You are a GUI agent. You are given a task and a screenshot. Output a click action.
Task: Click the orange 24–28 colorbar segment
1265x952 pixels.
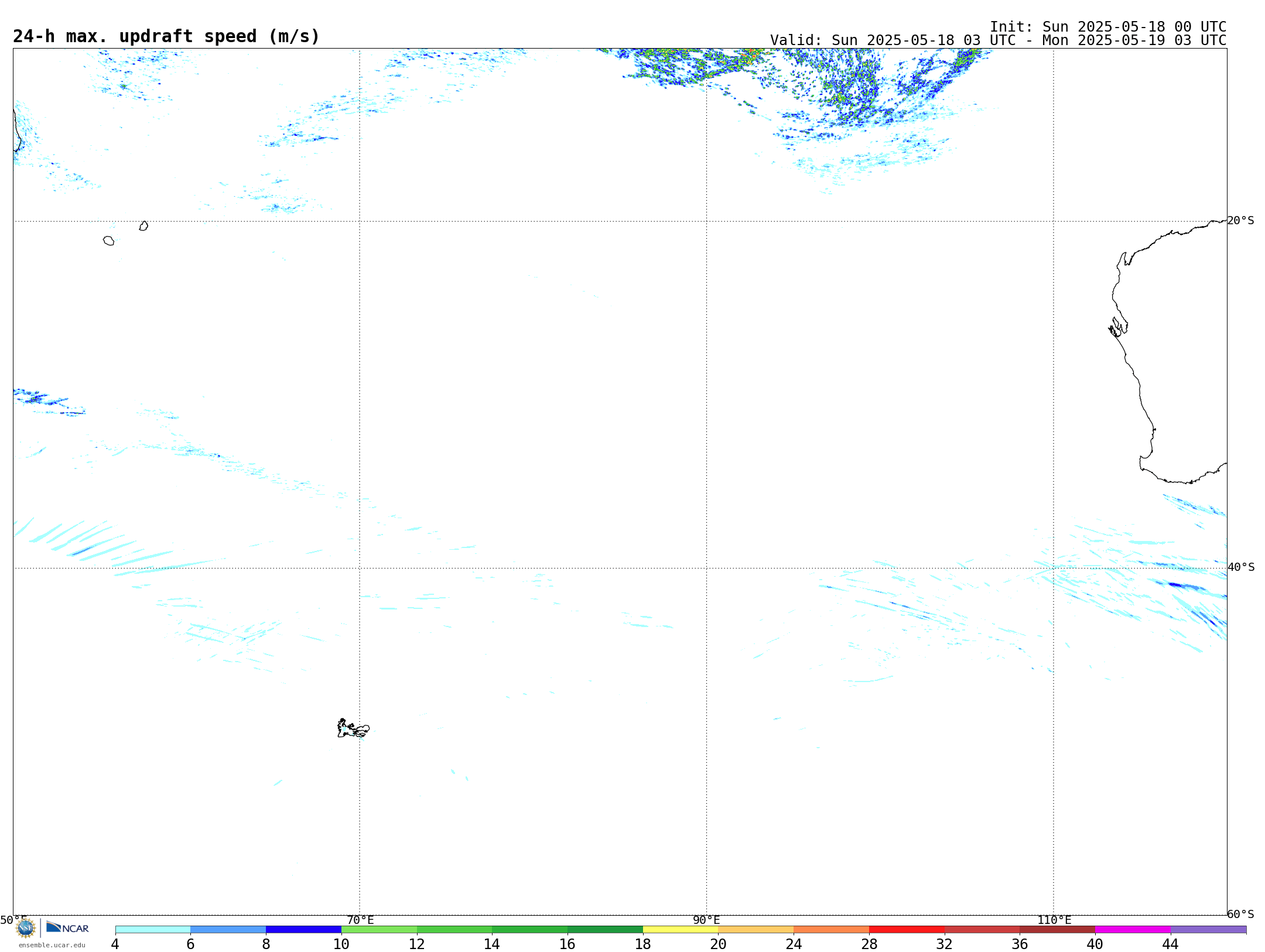831,930
